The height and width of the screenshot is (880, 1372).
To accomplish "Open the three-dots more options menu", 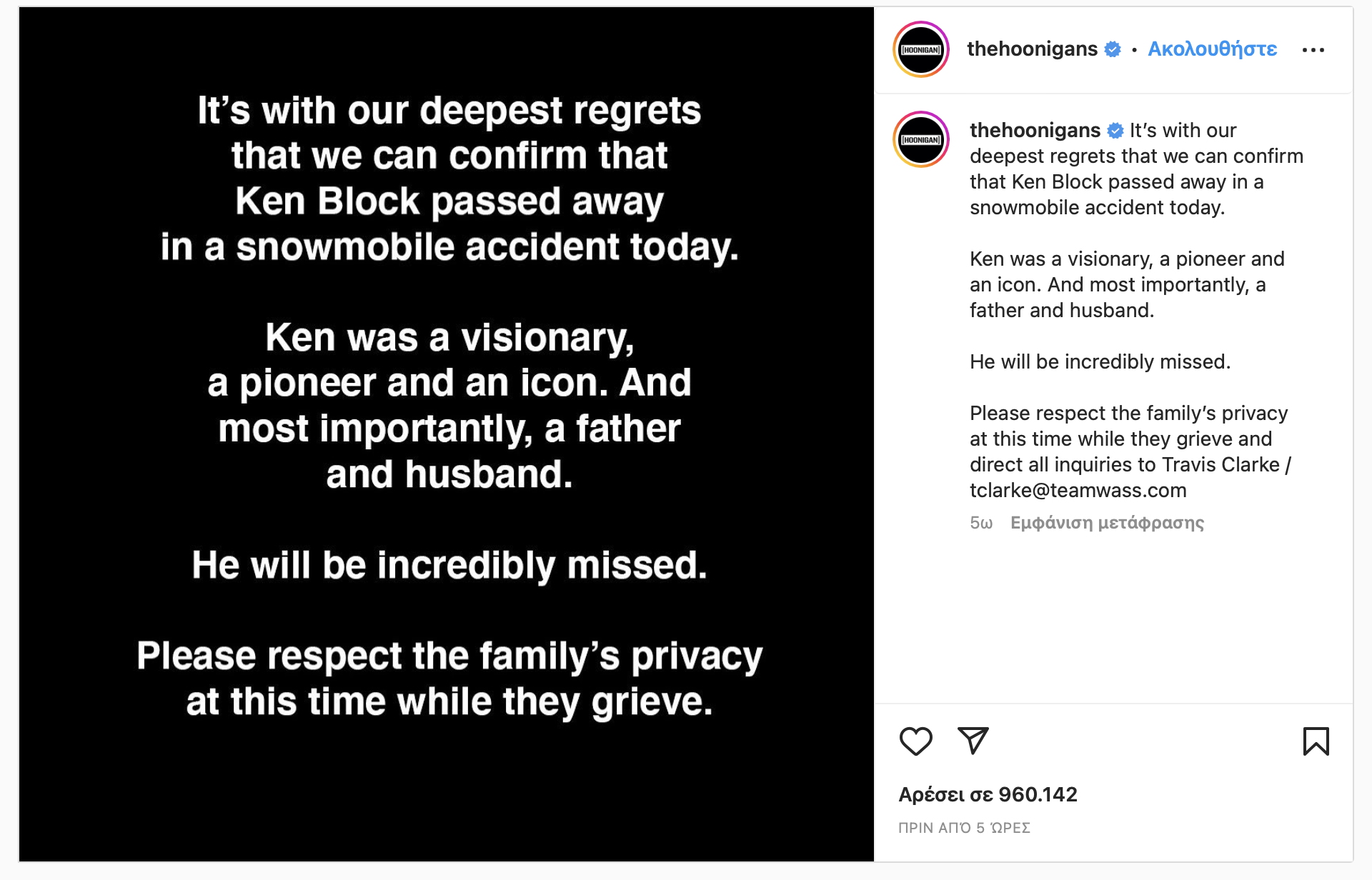I will point(1313,50).
